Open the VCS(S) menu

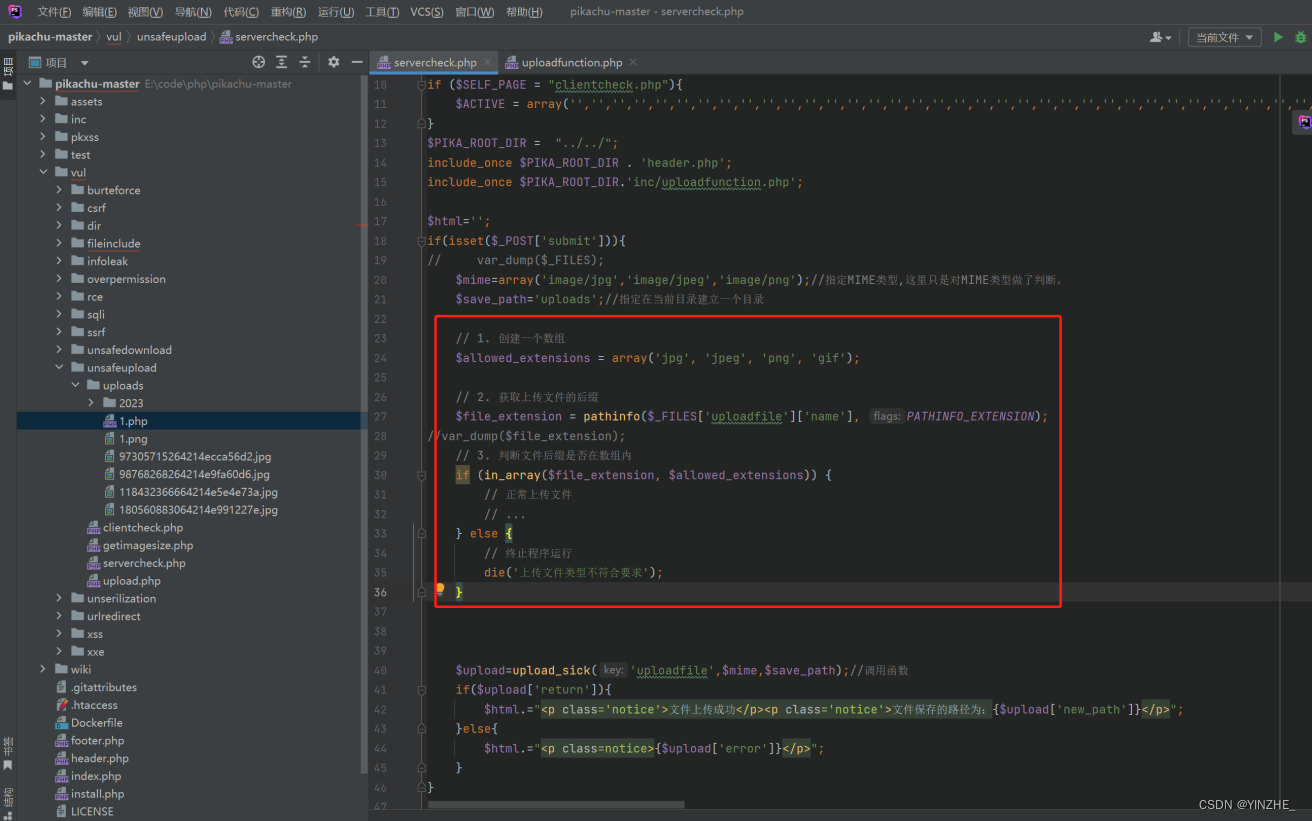click(427, 12)
